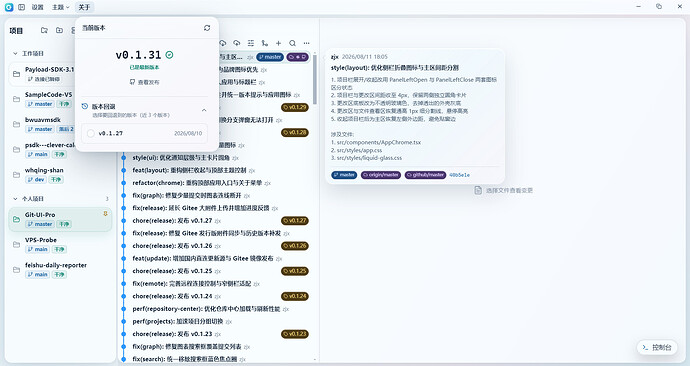This screenshot has height=366, width=690.
Task: Click the graph node of fix(search) commit
Action: click(124, 359)
